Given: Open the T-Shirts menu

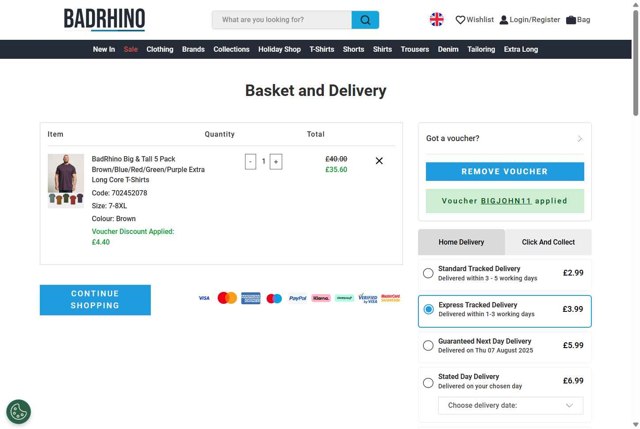Looking at the screenshot, I should (x=322, y=49).
